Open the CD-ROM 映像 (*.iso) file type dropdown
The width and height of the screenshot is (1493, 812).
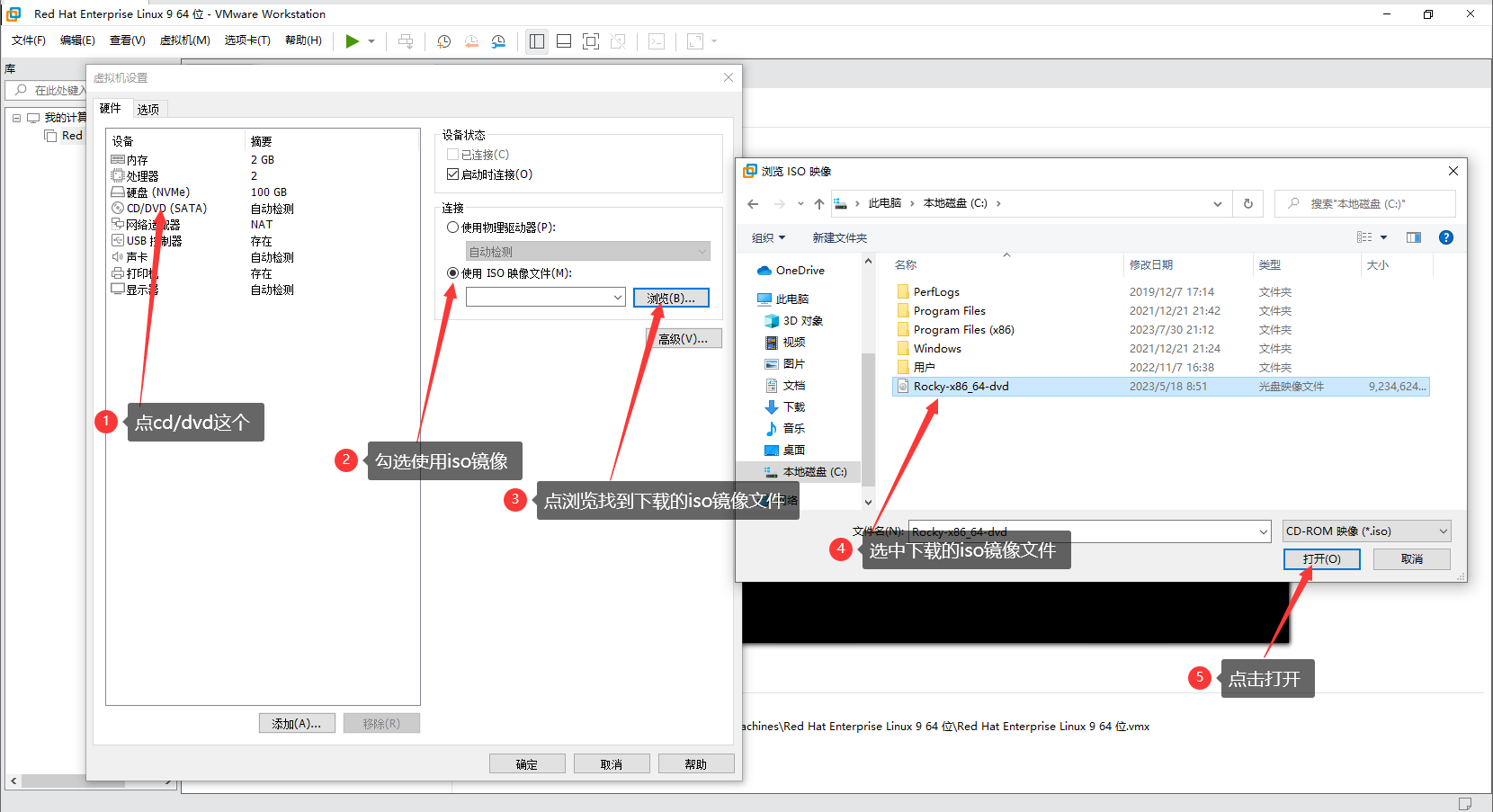pos(1367,531)
